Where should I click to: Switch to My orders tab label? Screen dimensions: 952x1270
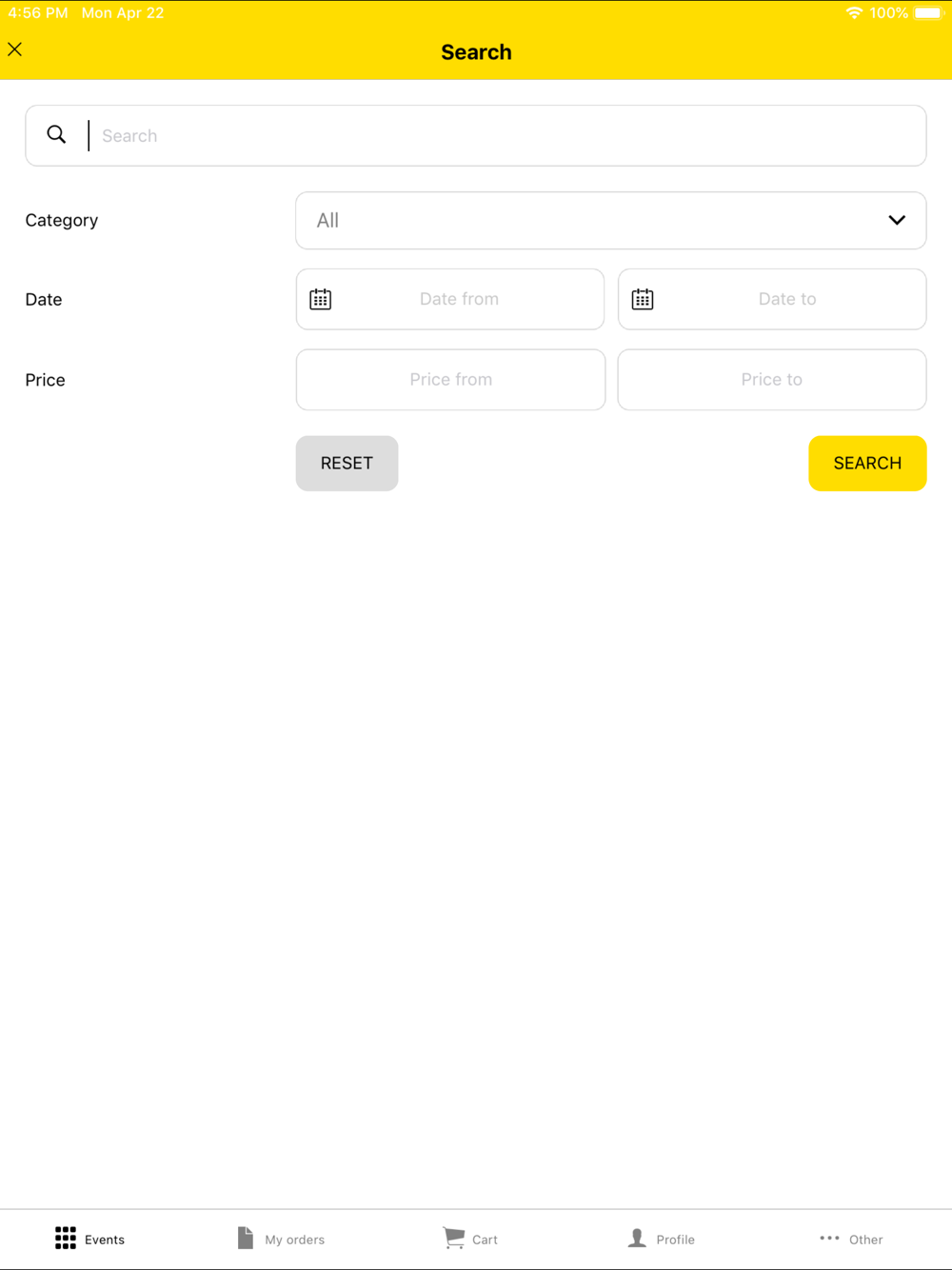[x=295, y=1240]
